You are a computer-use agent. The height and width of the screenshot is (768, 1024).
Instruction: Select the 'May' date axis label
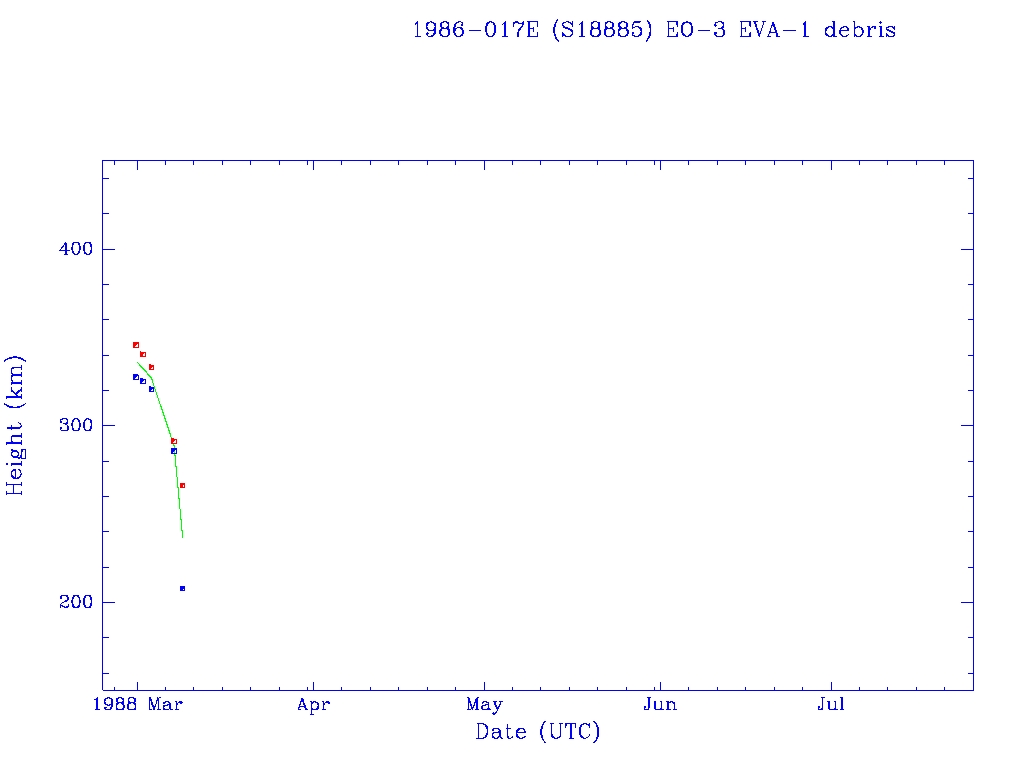coord(485,705)
